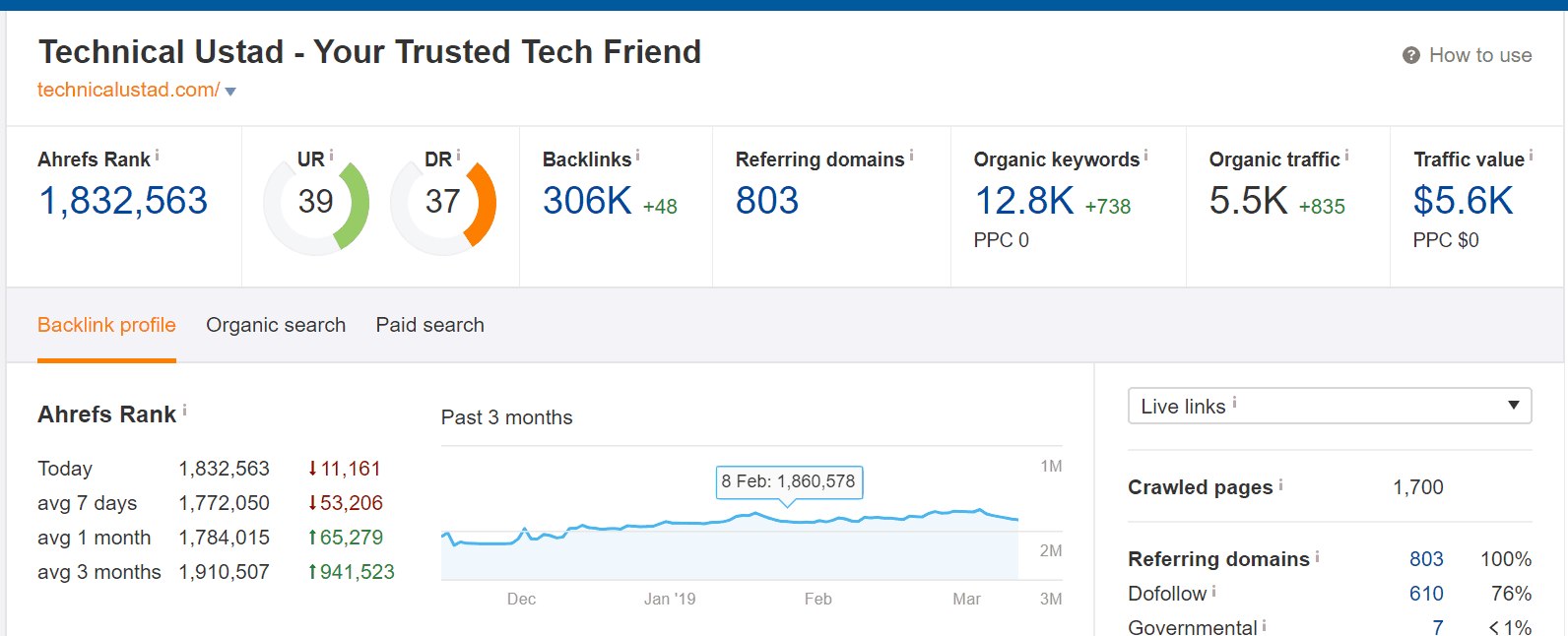Click the Crawled pages value 1,700
Viewport: 1568px width, 636px height.
1418,487
